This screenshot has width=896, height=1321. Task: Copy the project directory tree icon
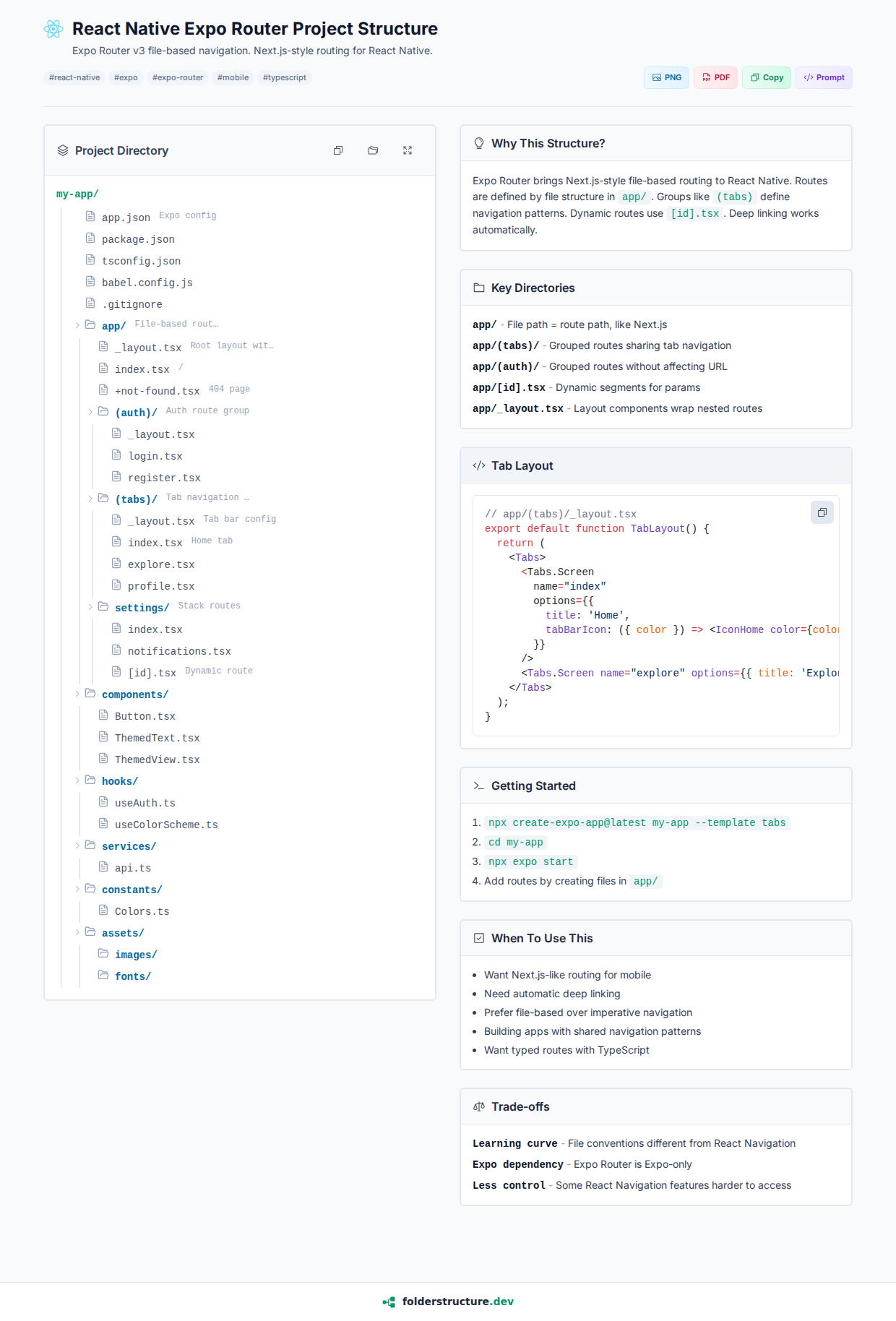click(x=338, y=150)
